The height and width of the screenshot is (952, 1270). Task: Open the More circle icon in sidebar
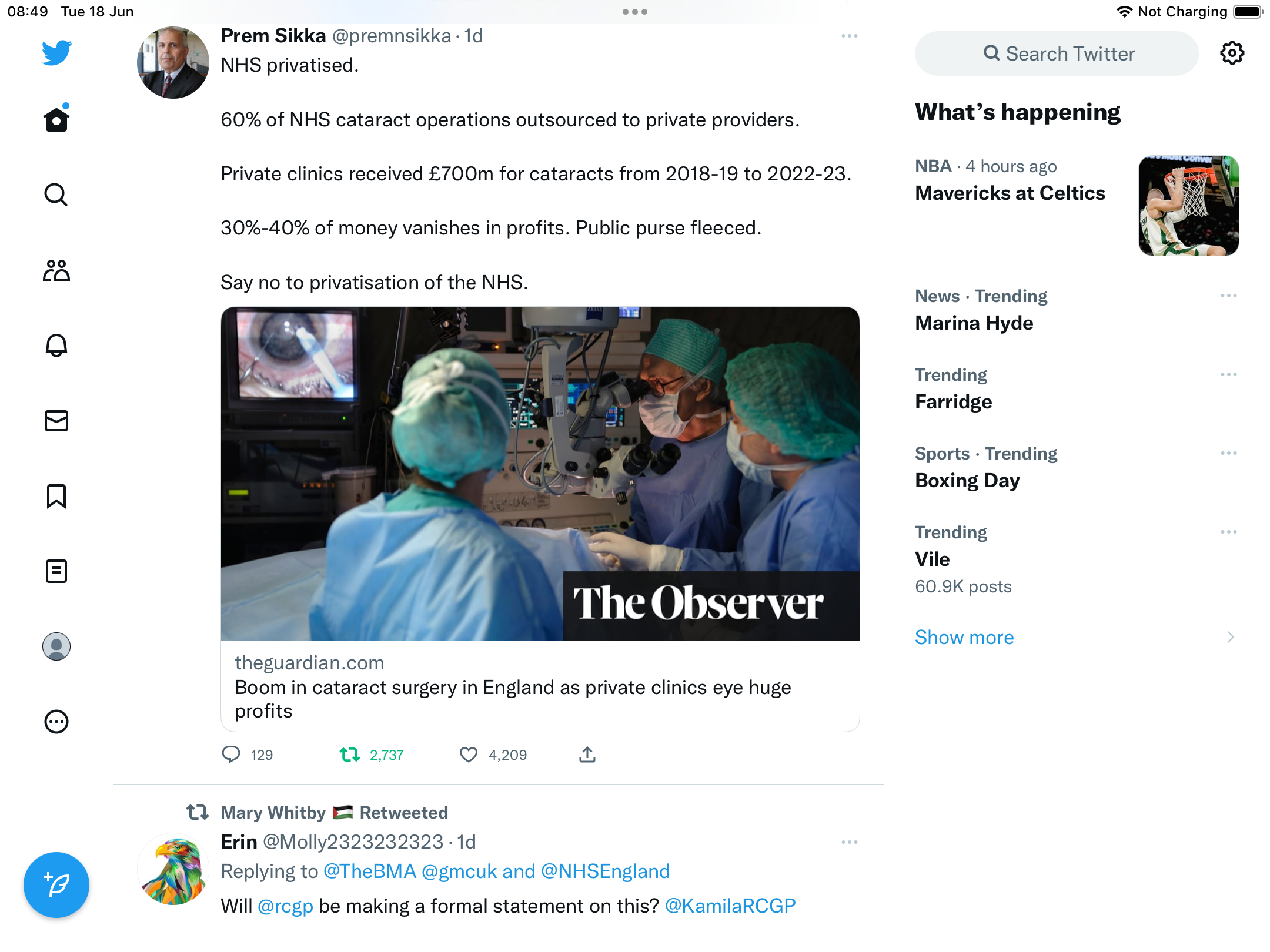pyautogui.click(x=56, y=722)
